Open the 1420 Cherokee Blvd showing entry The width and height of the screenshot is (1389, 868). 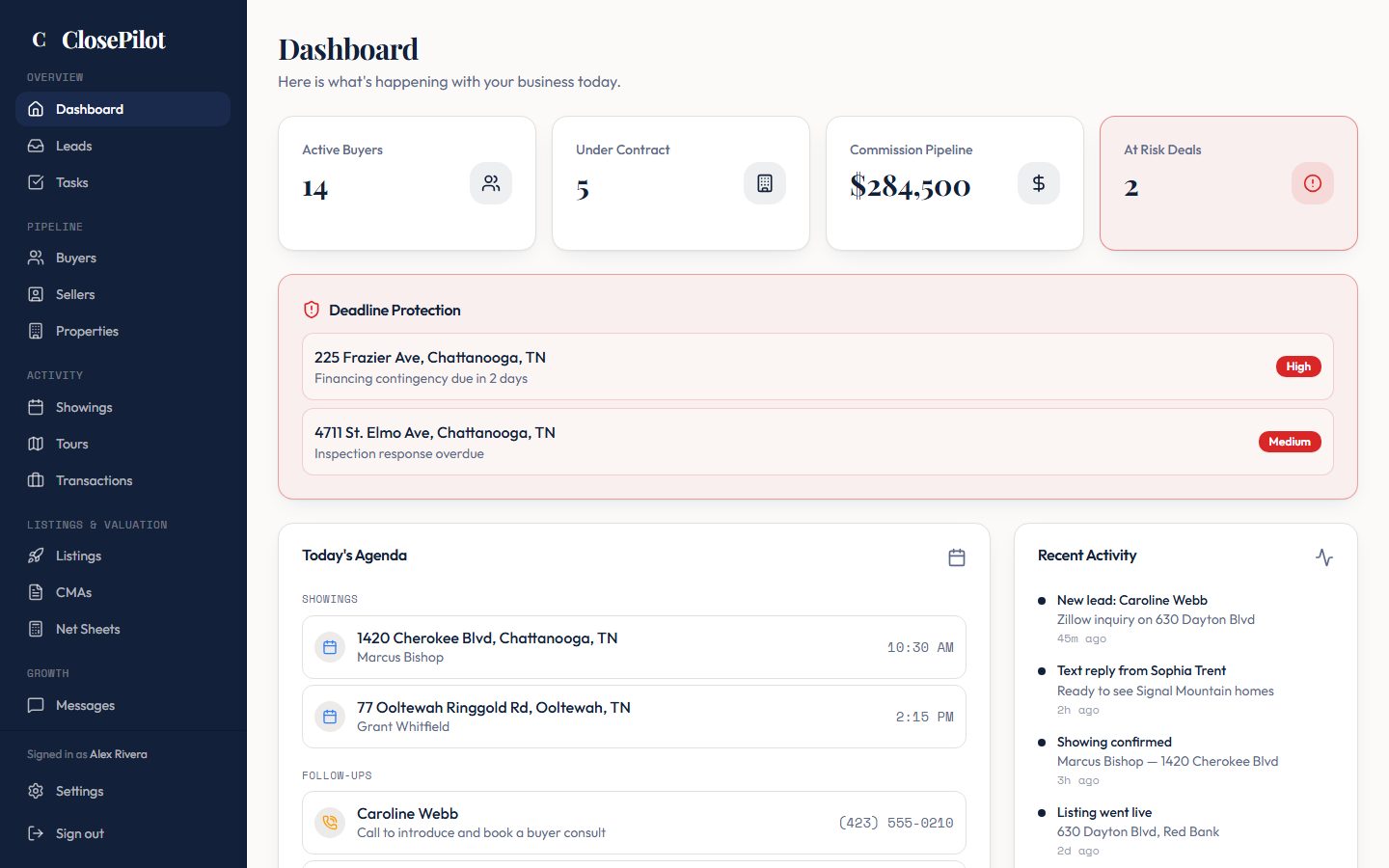(634, 647)
